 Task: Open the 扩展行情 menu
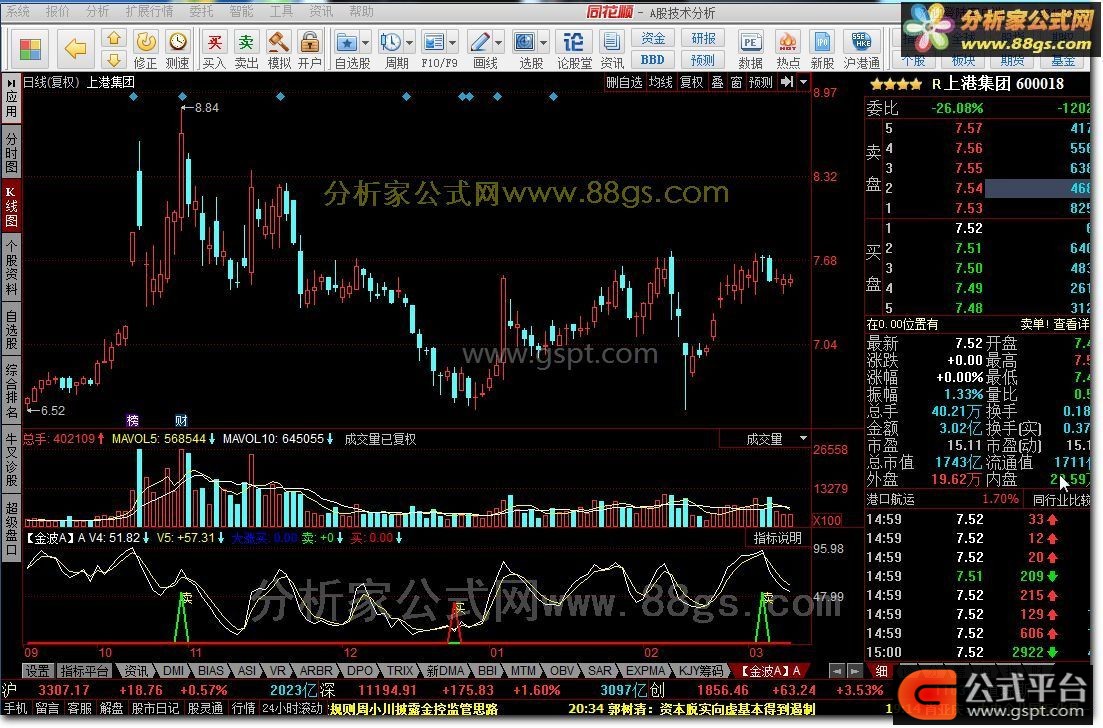coord(149,11)
